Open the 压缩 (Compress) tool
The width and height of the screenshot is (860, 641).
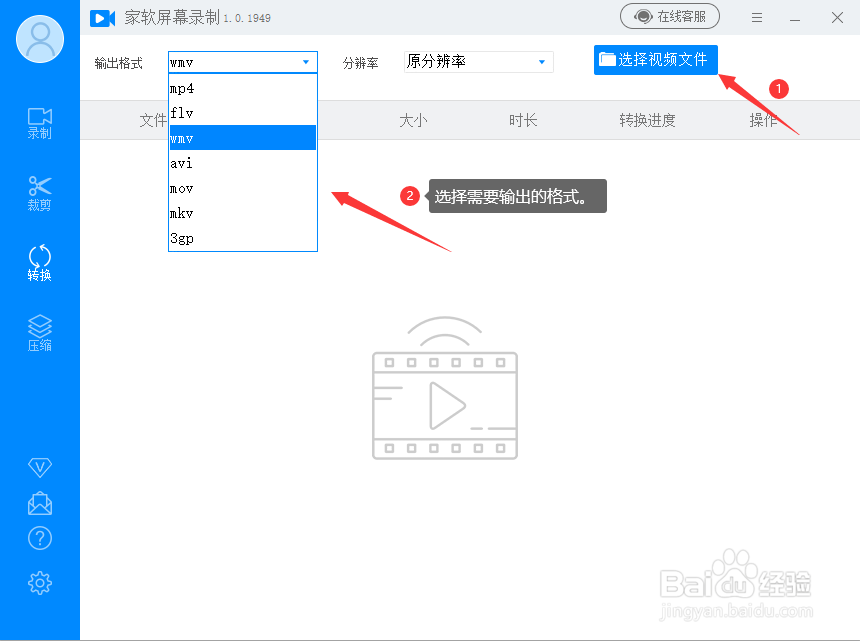point(39,332)
